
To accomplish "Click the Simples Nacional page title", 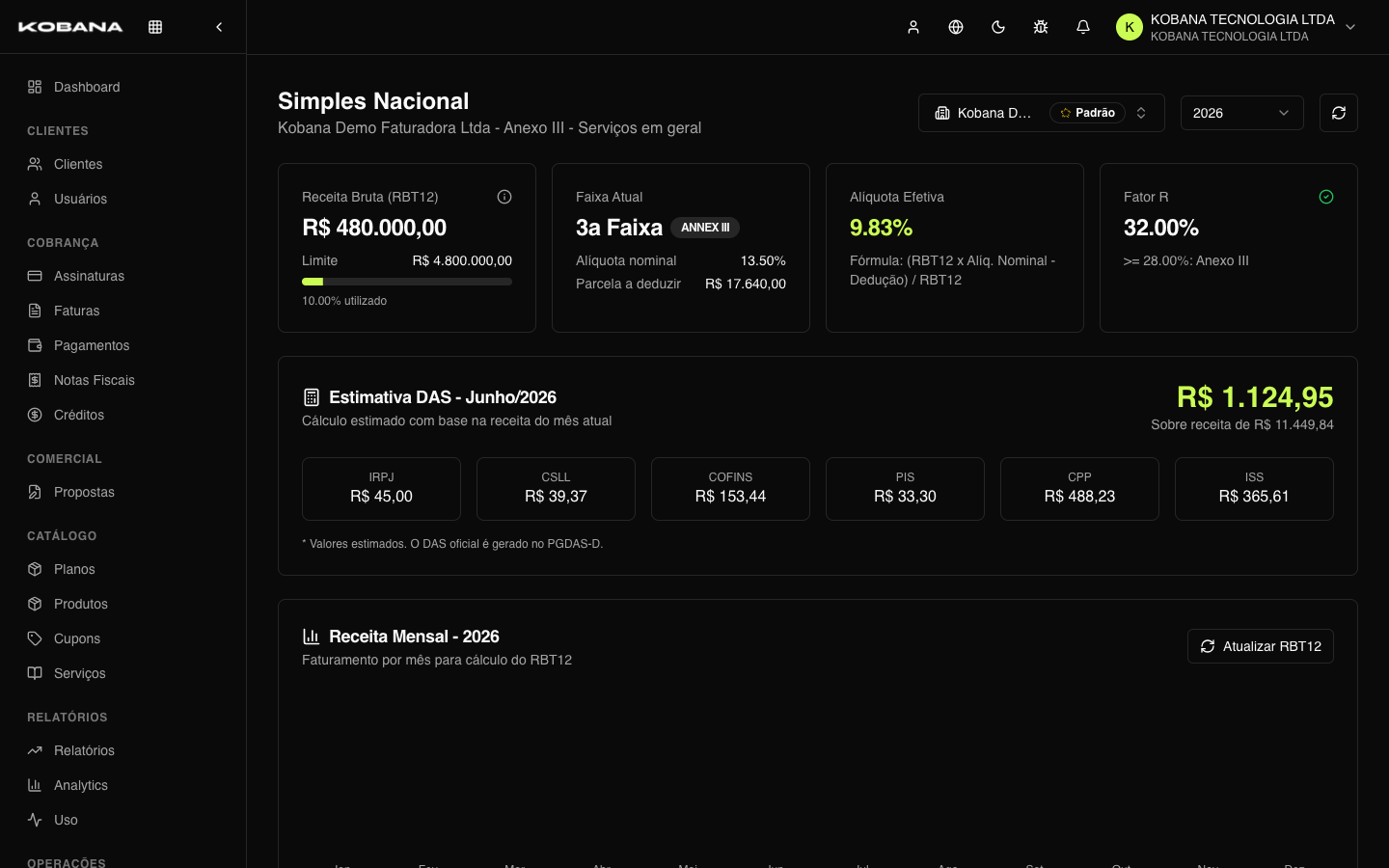I will click(373, 101).
